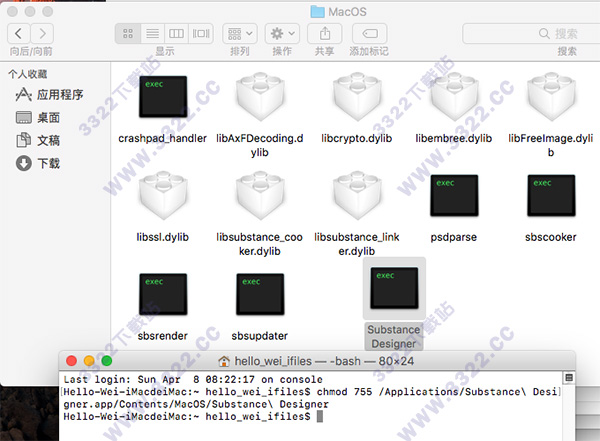The height and width of the screenshot is (441, 600).
Task: Select the libcrypto.dylib file icon
Action: 357,96
